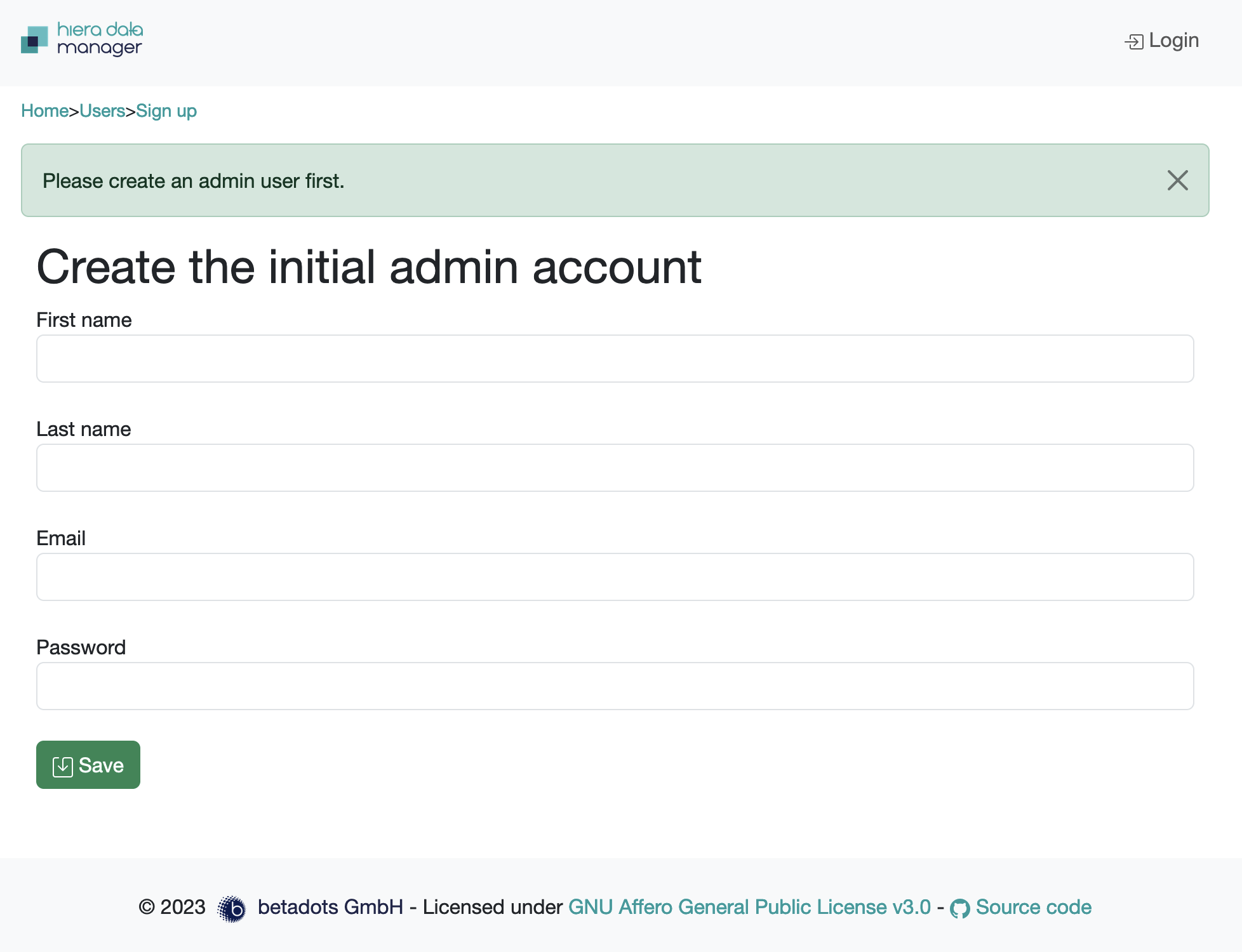Image resolution: width=1242 pixels, height=952 pixels.
Task: Focus the First name input field
Action: coord(615,359)
